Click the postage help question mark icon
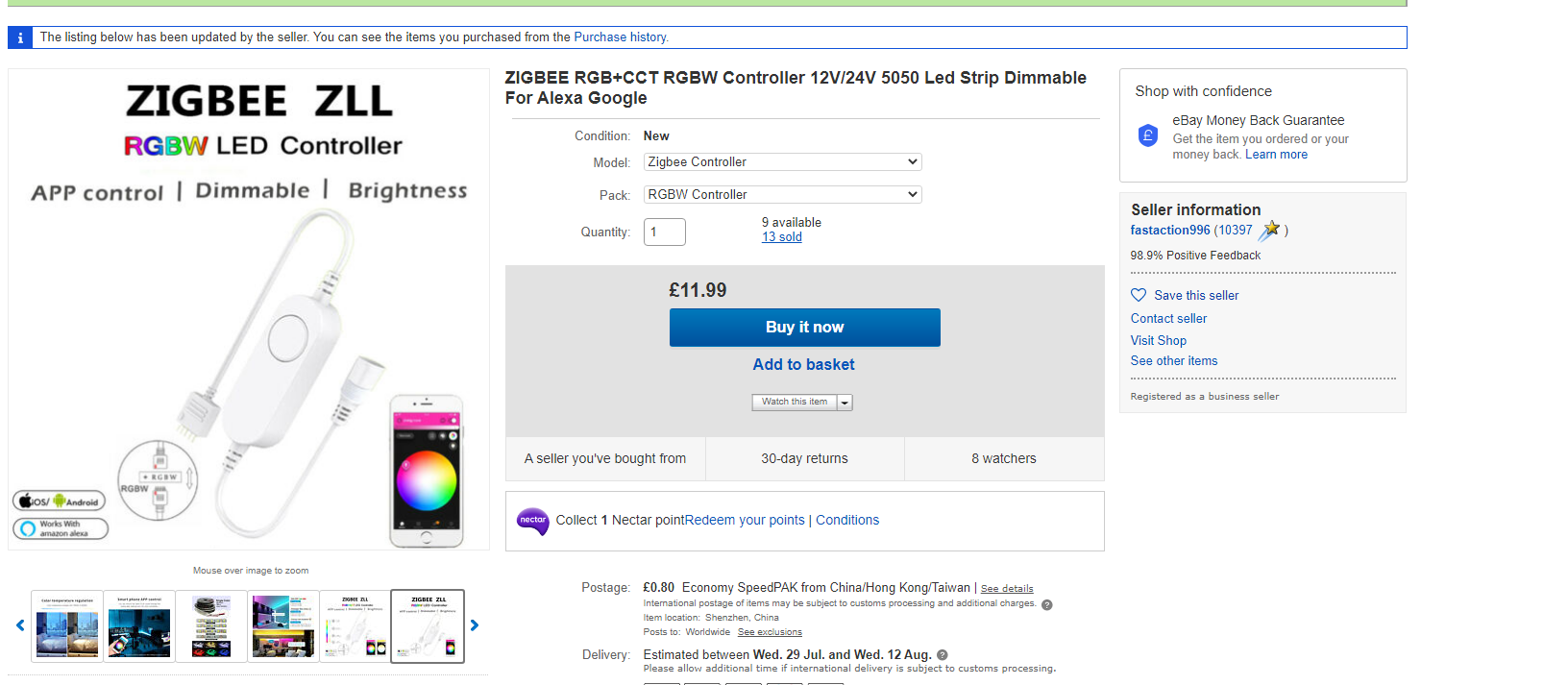Screen dimensions: 1568x685 pyautogui.click(x=1047, y=604)
